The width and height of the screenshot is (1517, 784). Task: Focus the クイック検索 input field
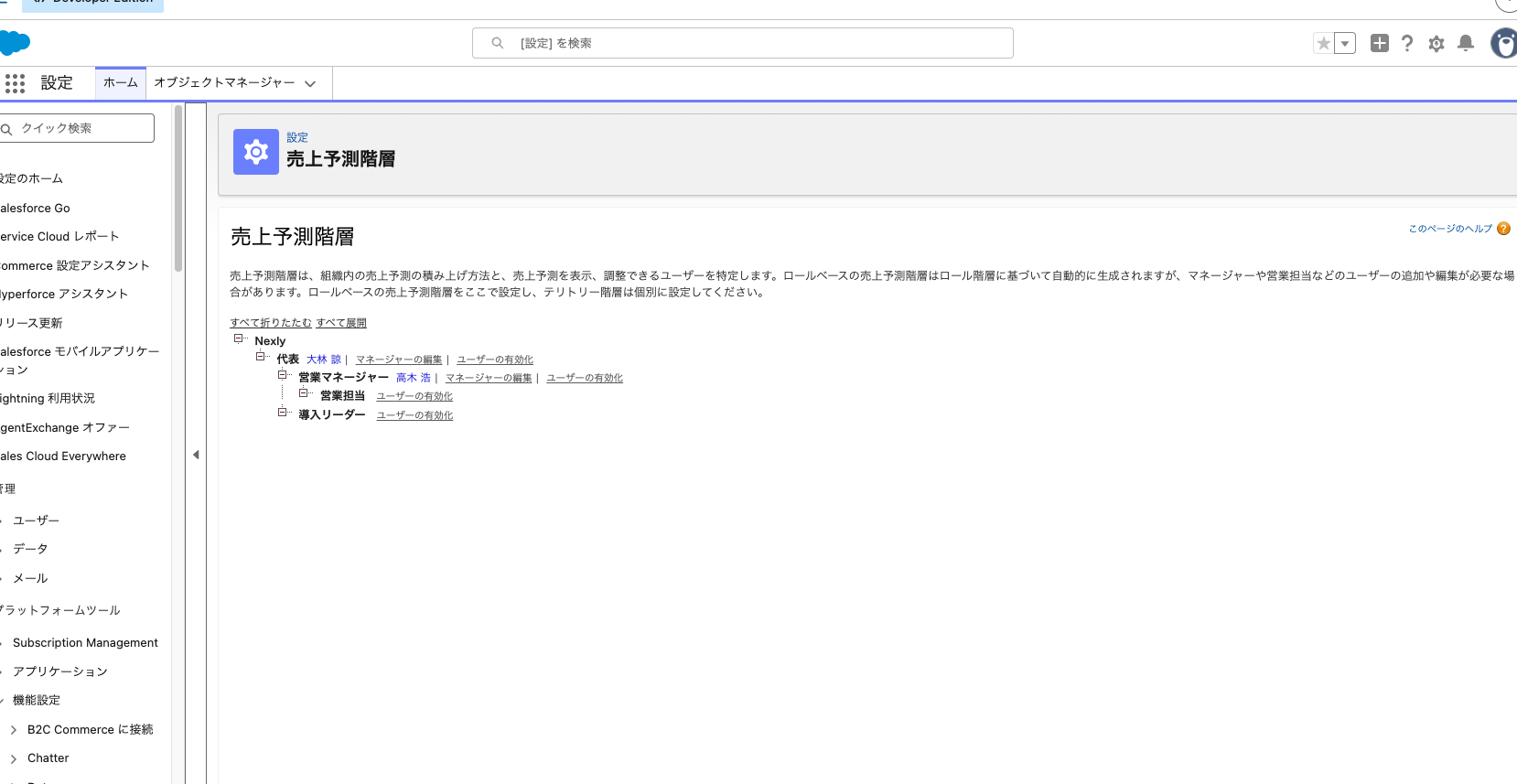pos(77,128)
